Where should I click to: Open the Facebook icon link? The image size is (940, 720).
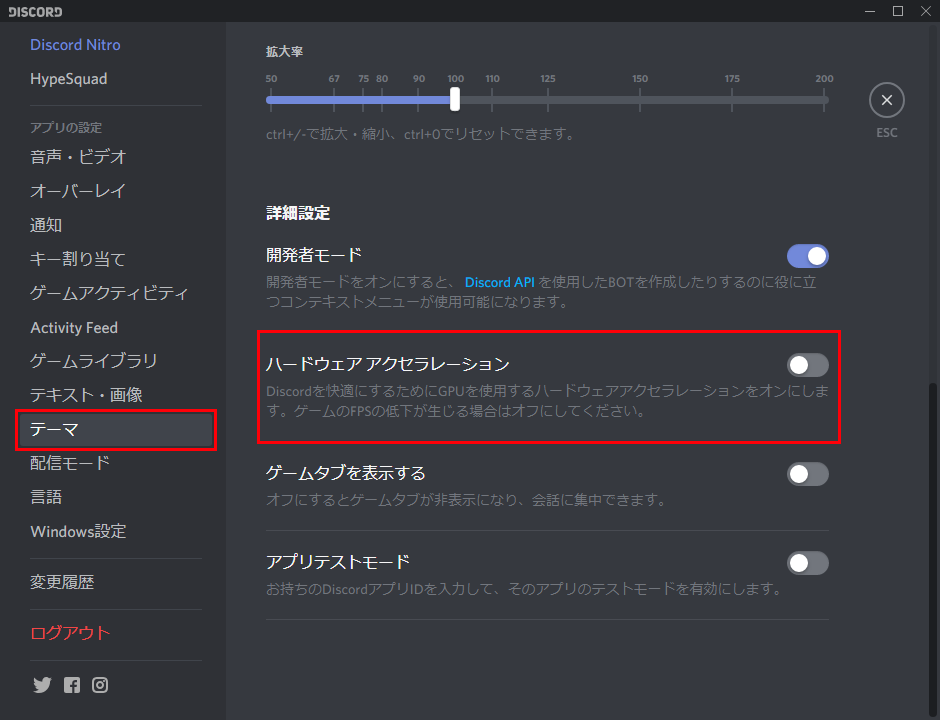[x=72, y=685]
